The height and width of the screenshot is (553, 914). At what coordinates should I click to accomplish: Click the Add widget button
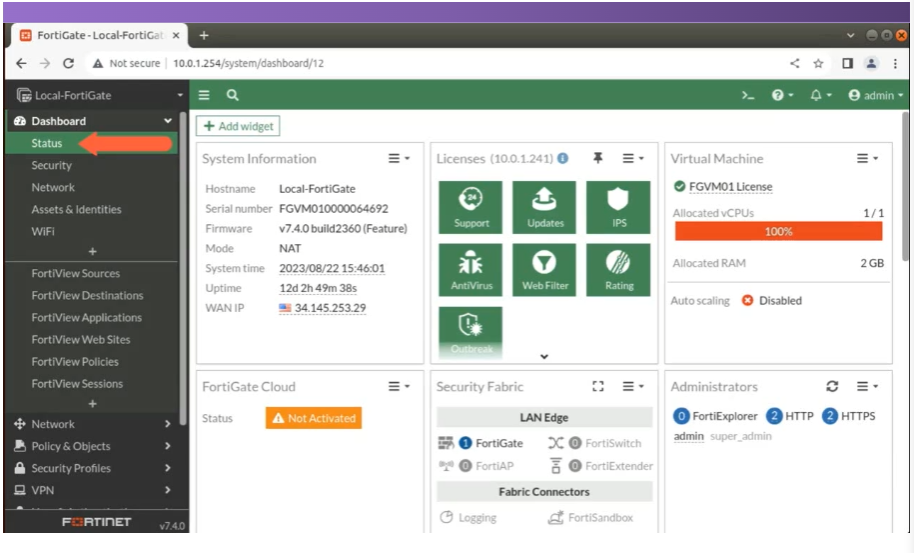tap(238, 126)
